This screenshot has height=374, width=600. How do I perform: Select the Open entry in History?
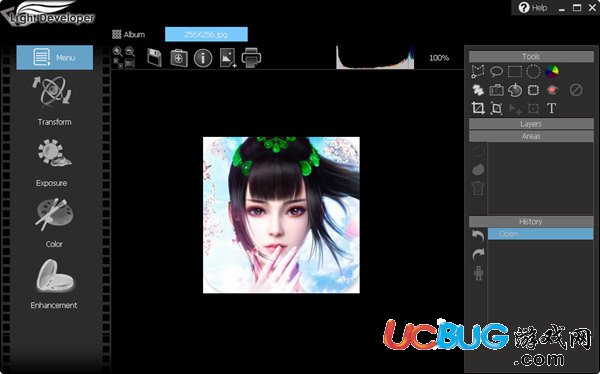(541, 234)
